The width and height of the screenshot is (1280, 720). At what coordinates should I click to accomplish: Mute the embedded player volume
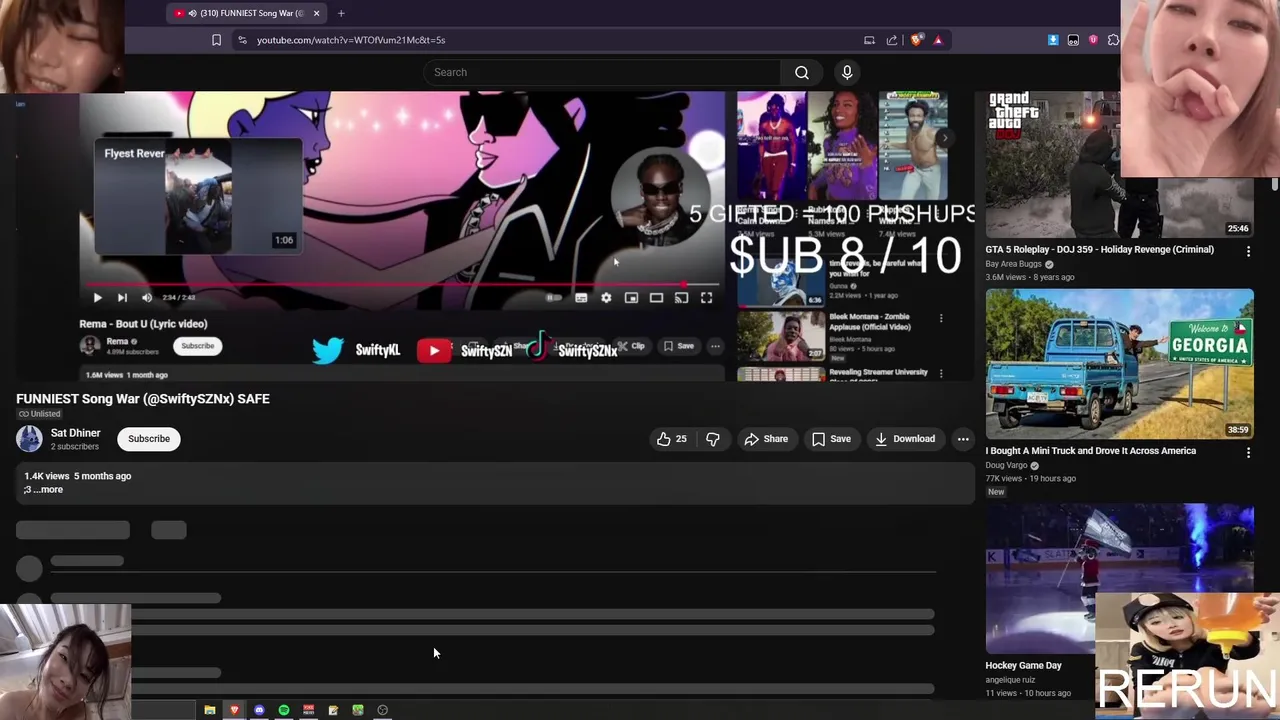[x=147, y=297]
